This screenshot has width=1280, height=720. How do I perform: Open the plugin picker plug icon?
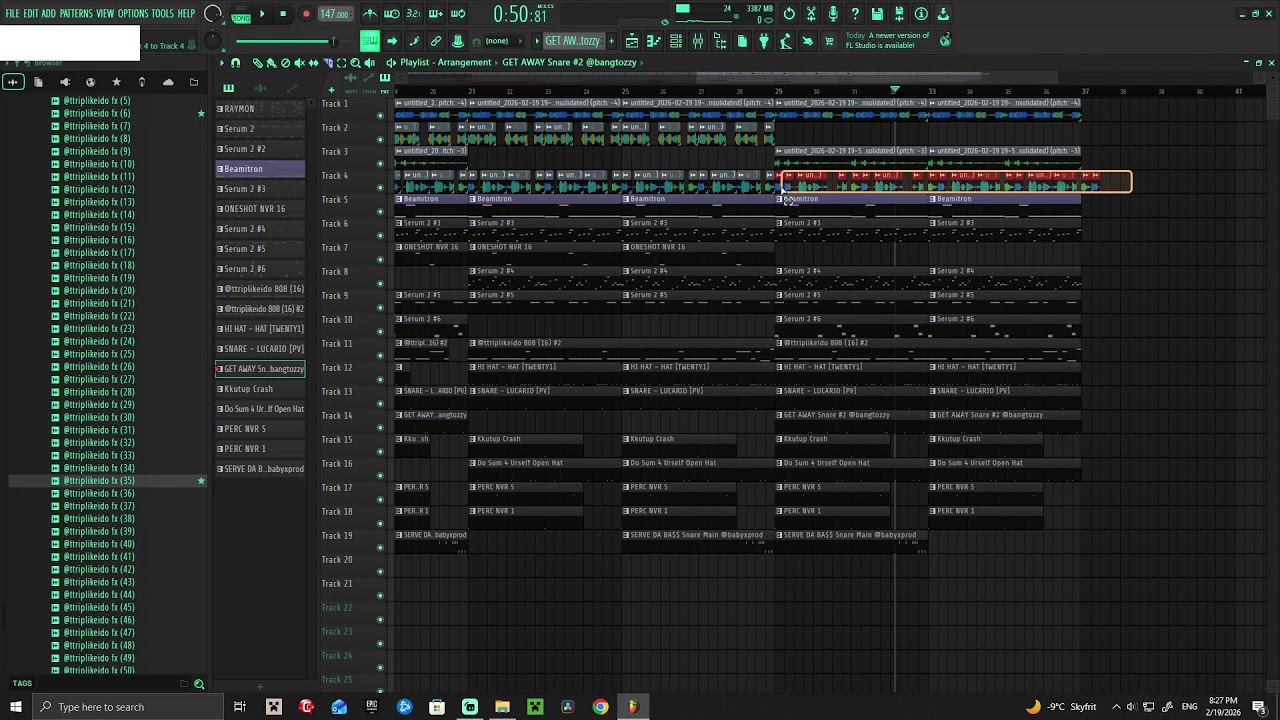pyautogui.click(x=764, y=41)
